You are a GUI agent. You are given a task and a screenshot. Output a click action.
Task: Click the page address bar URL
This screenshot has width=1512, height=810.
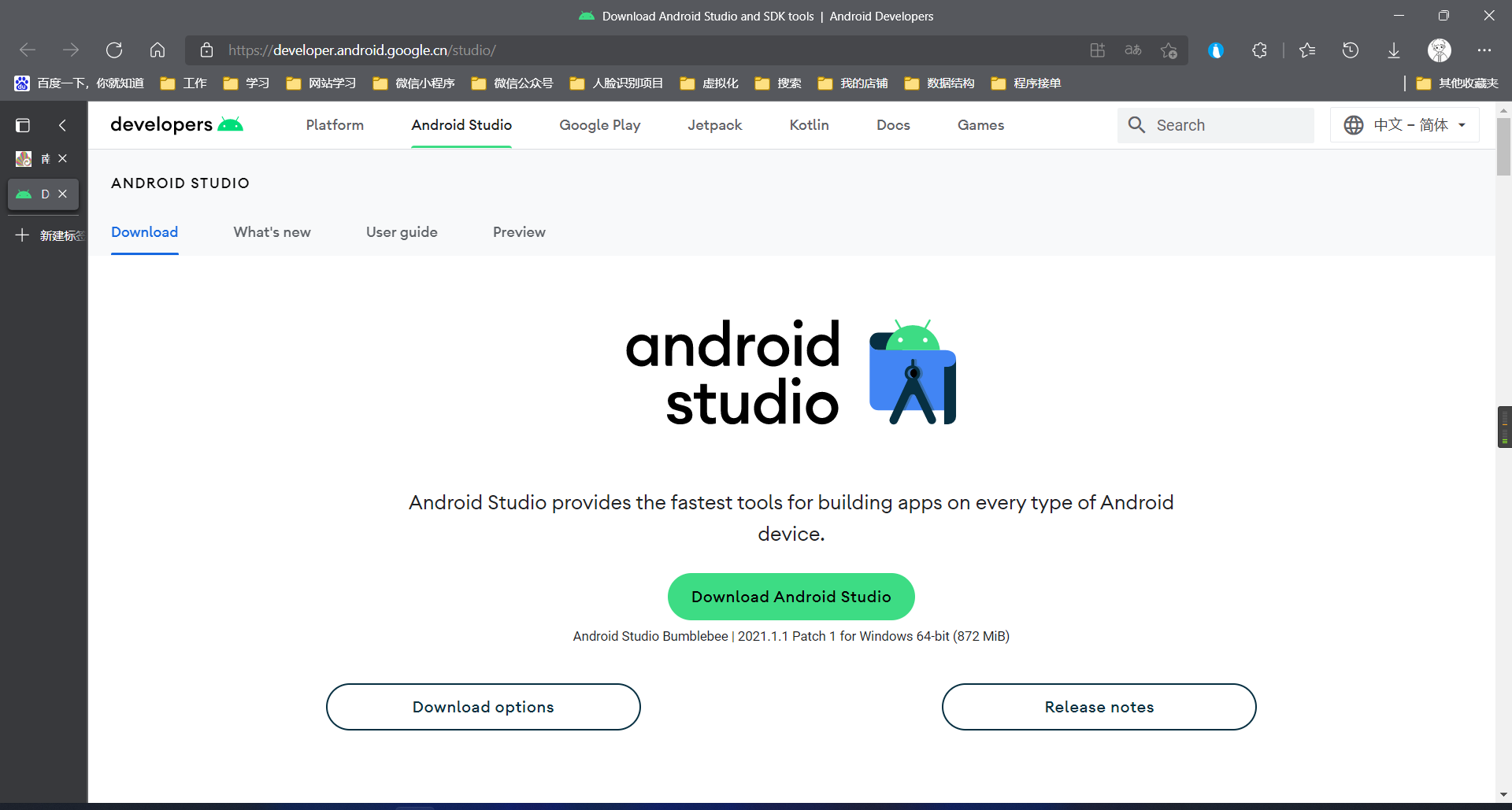click(362, 50)
